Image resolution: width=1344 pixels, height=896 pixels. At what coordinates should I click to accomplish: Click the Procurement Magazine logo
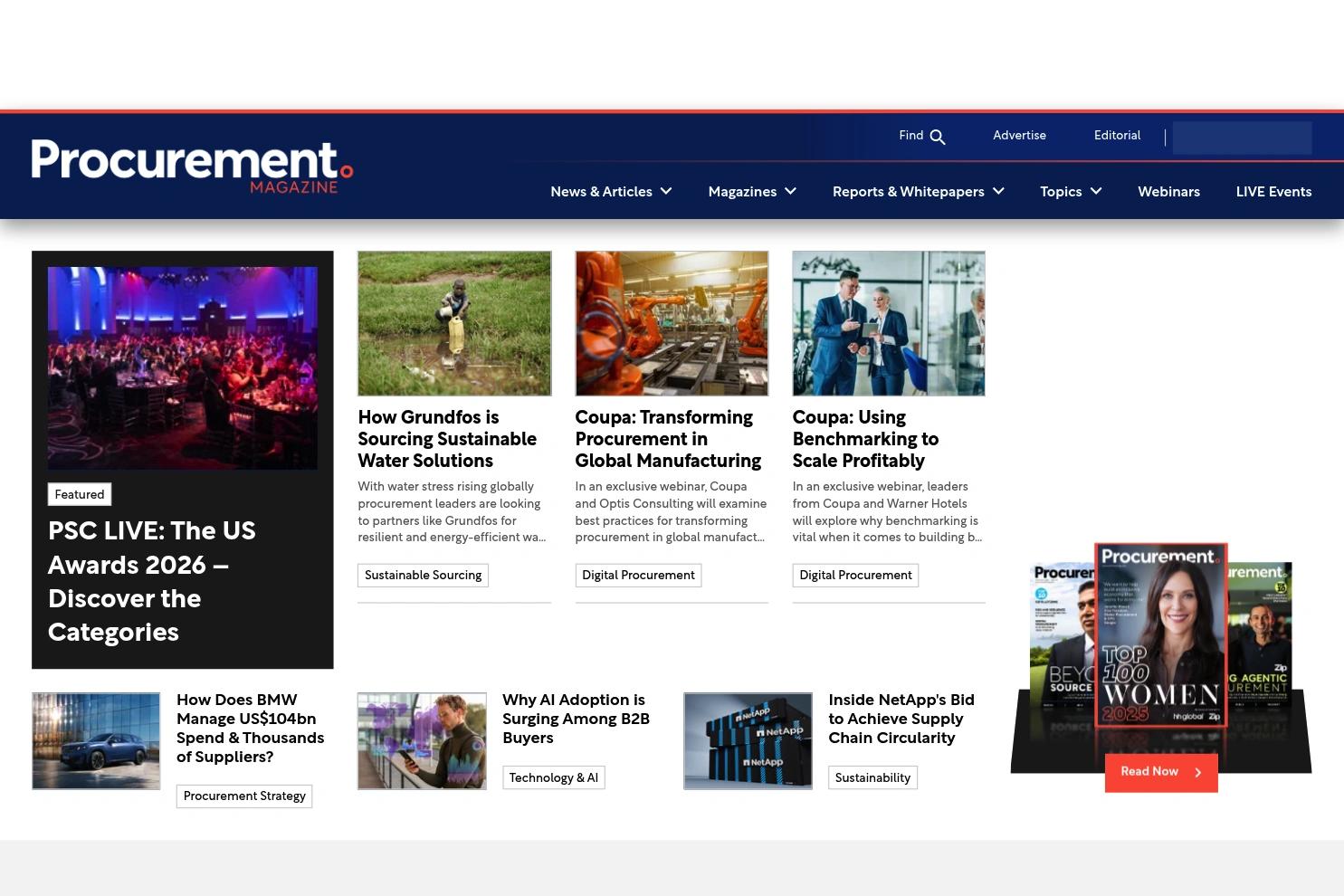coord(192,167)
